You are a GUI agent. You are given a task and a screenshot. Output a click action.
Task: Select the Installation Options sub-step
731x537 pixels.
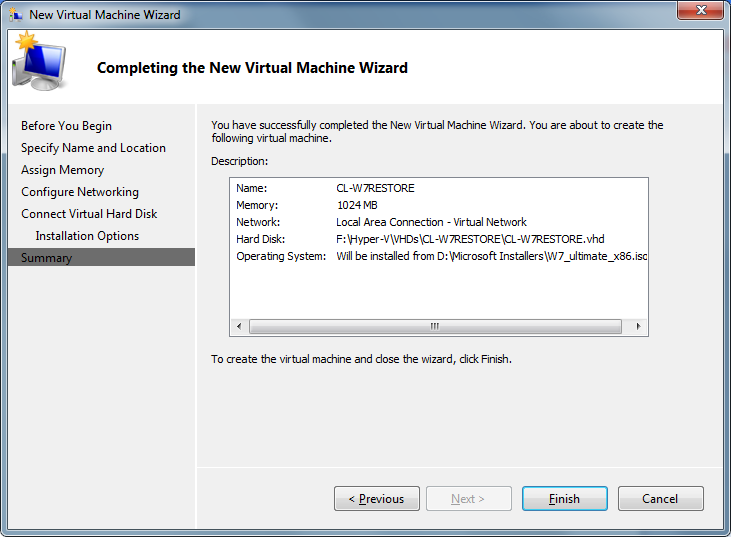[87, 236]
